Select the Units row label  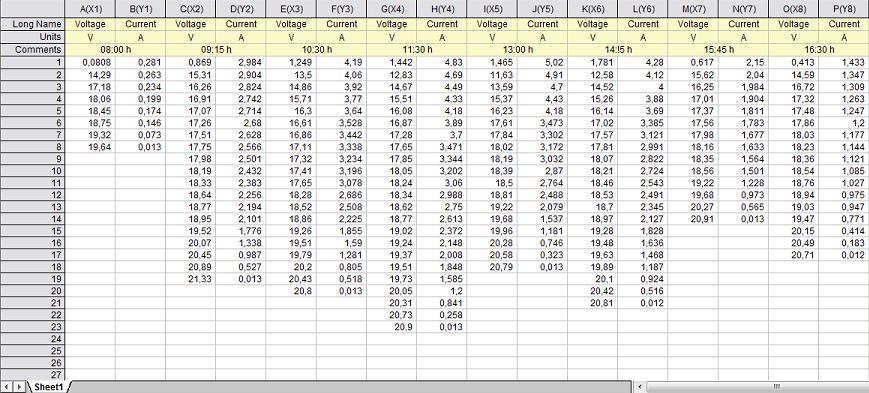point(33,37)
